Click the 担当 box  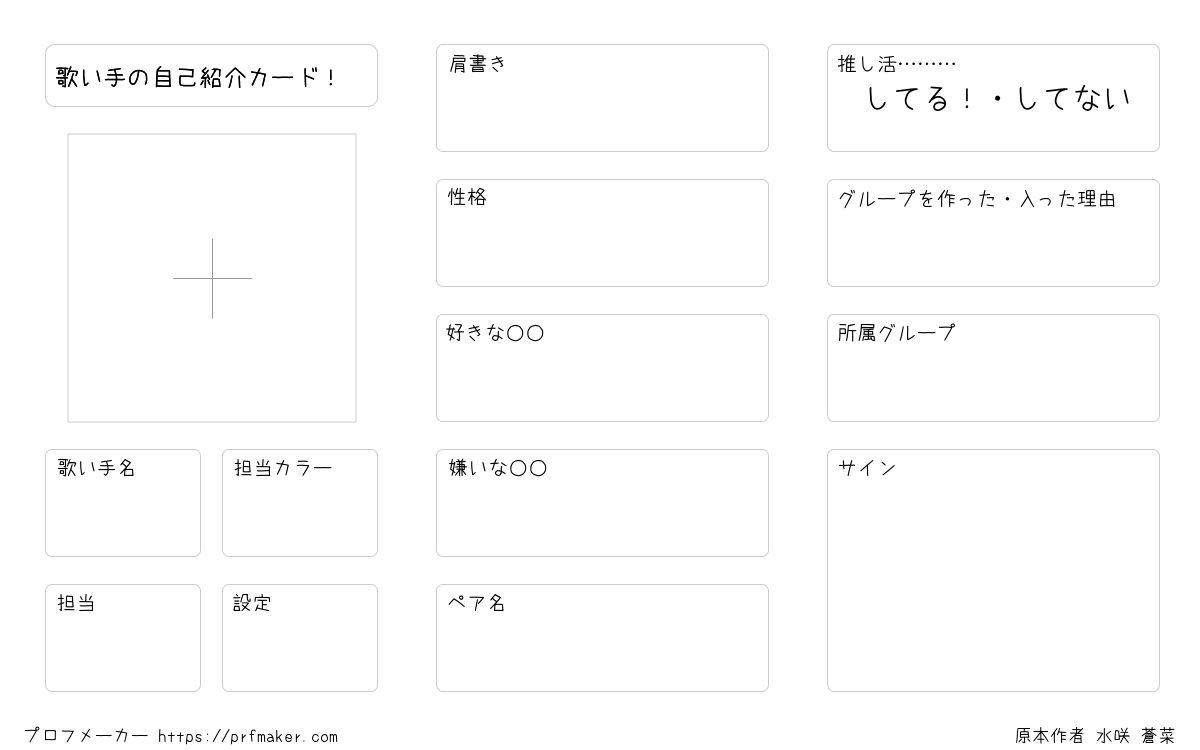point(123,638)
